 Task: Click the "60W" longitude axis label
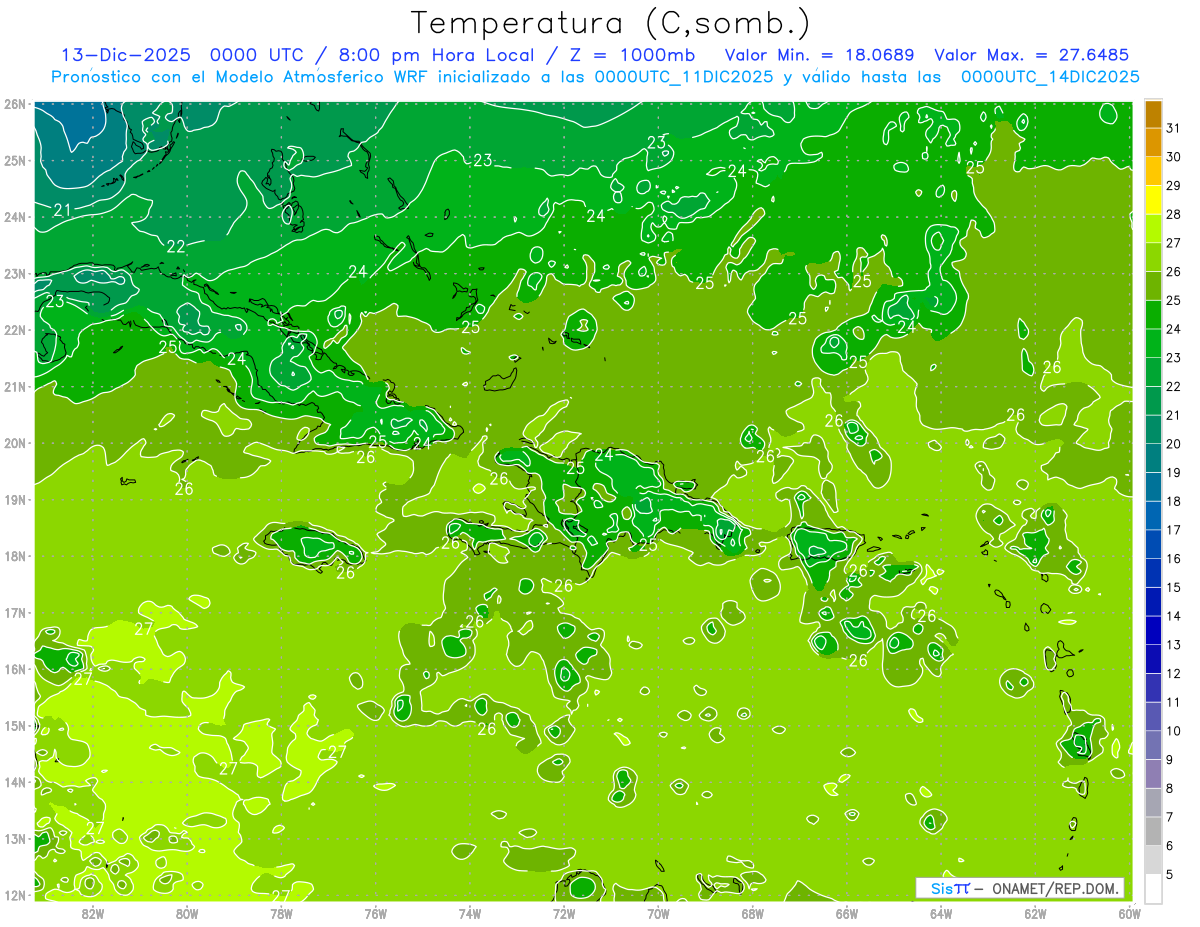[1129, 912]
